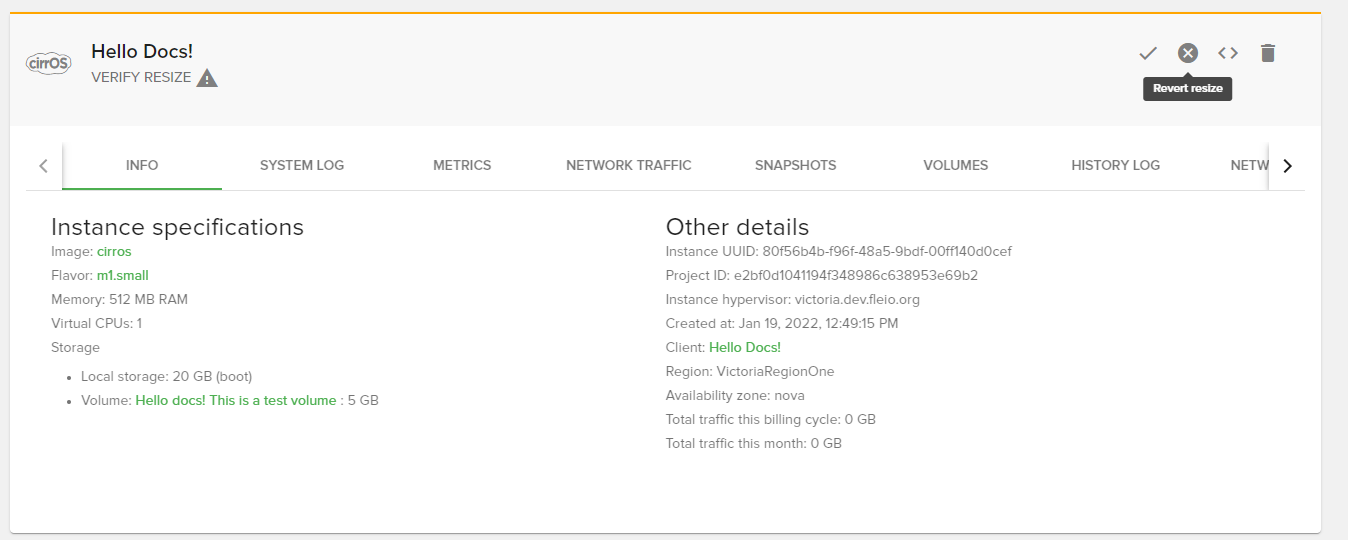Follow the m1.small flavor link
Viewport: 1348px width, 540px height.
pos(123,275)
